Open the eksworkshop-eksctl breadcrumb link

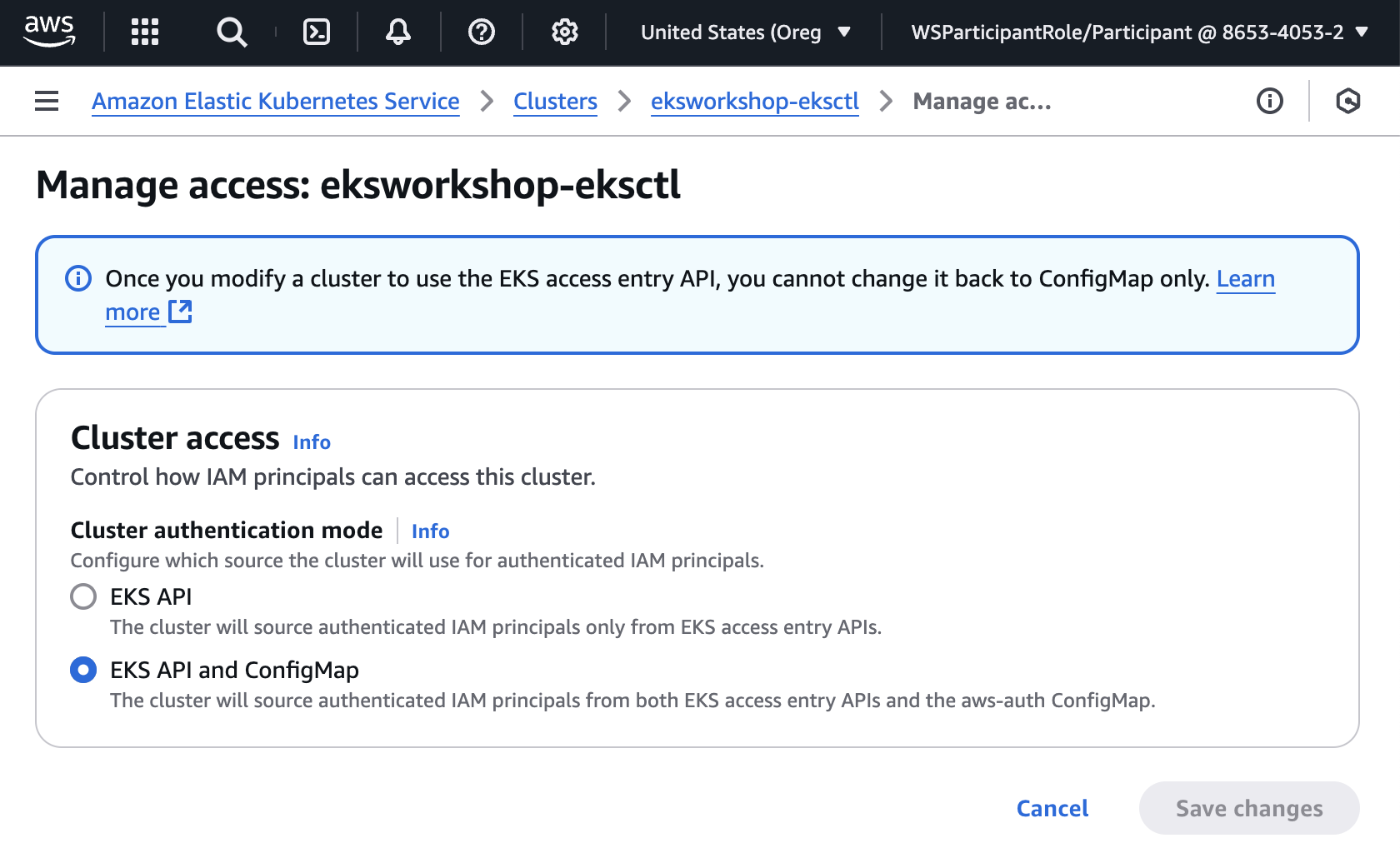pos(754,101)
